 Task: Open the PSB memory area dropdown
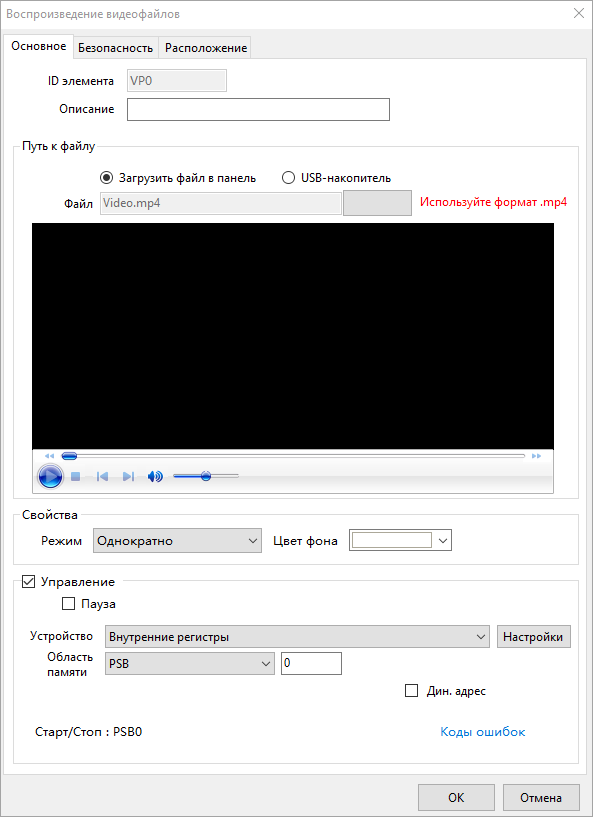click(190, 663)
